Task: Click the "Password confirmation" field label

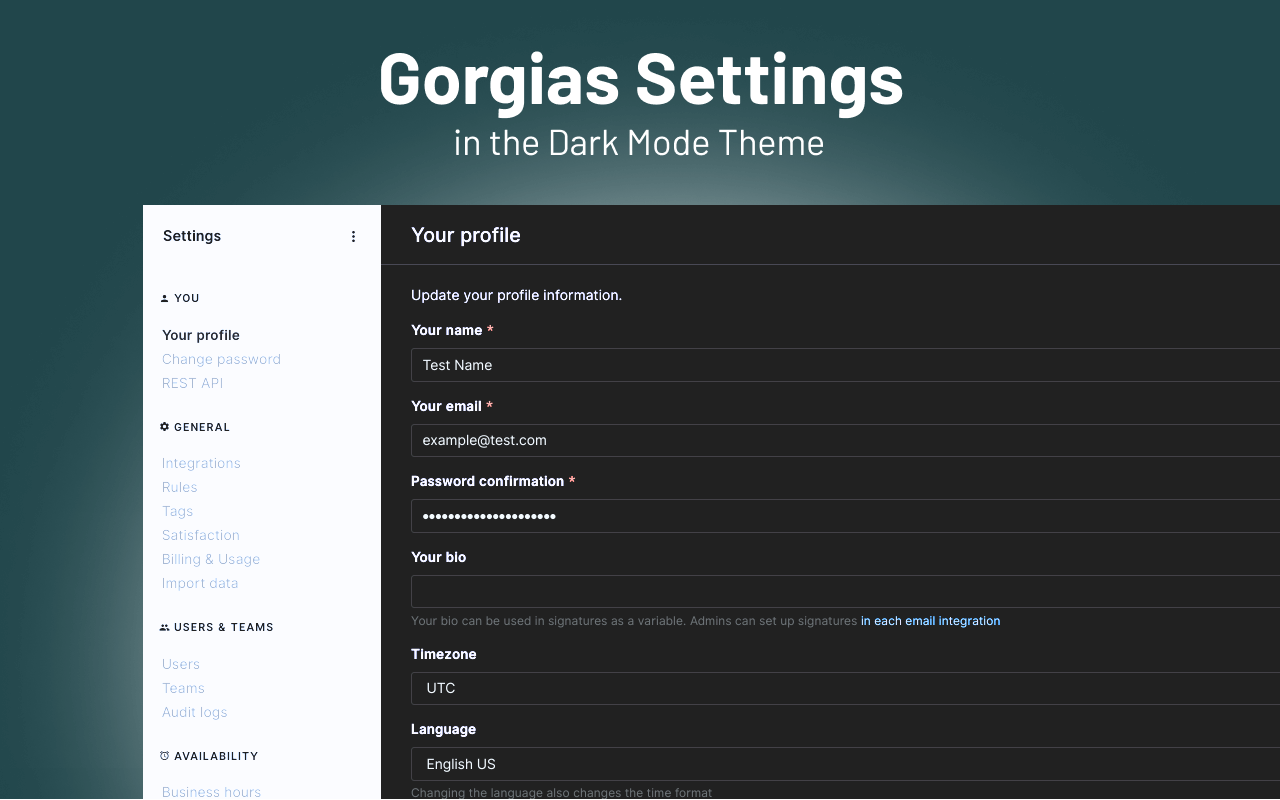Action: 488,481
